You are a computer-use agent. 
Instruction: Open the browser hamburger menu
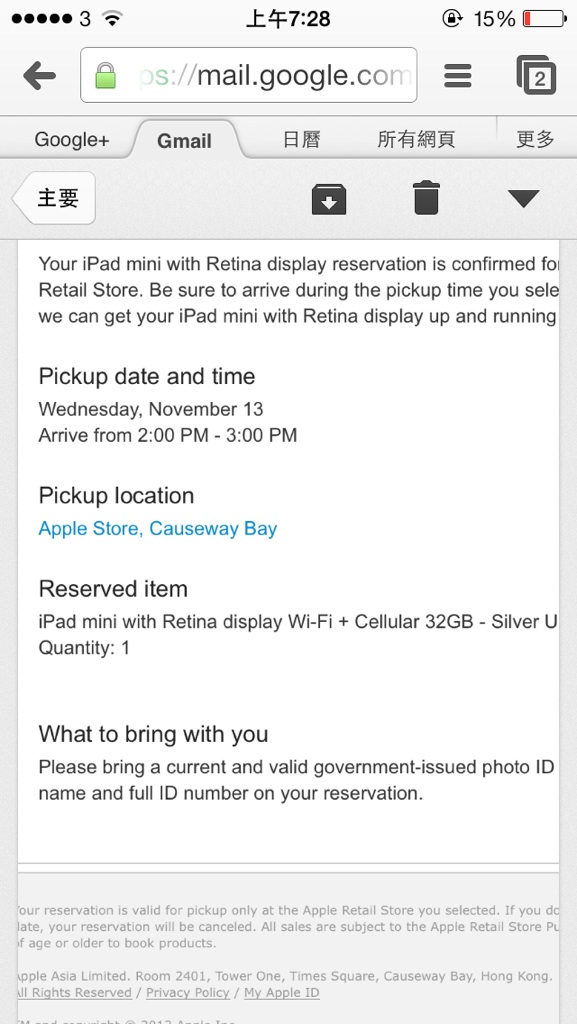pyautogui.click(x=458, y=76)
